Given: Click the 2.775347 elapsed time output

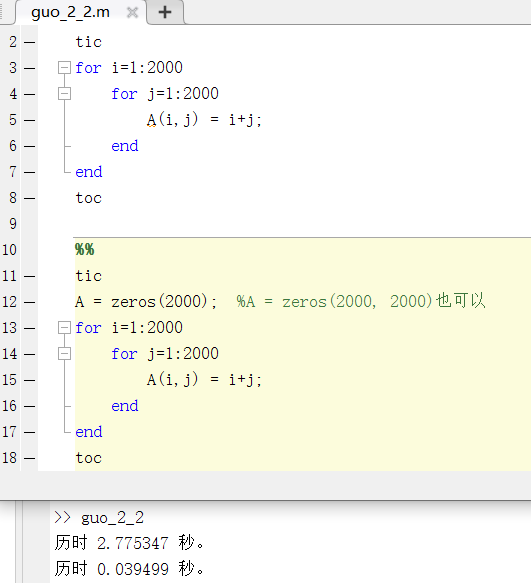Looking at the screenshot, I should coord(133,543).
